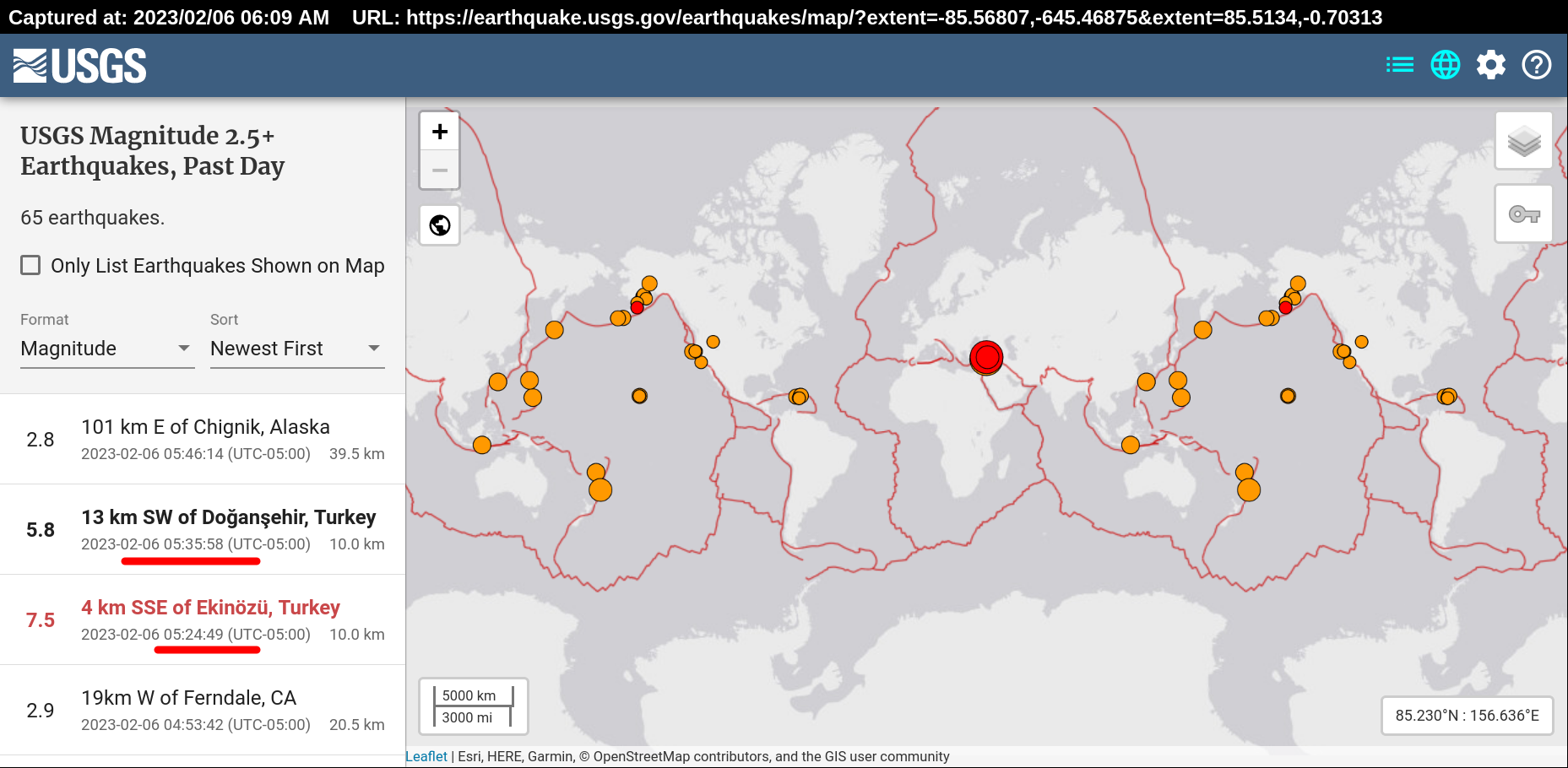Enable Only List Earthquakes Shown on Map
1568x768 pixels.
30,265
